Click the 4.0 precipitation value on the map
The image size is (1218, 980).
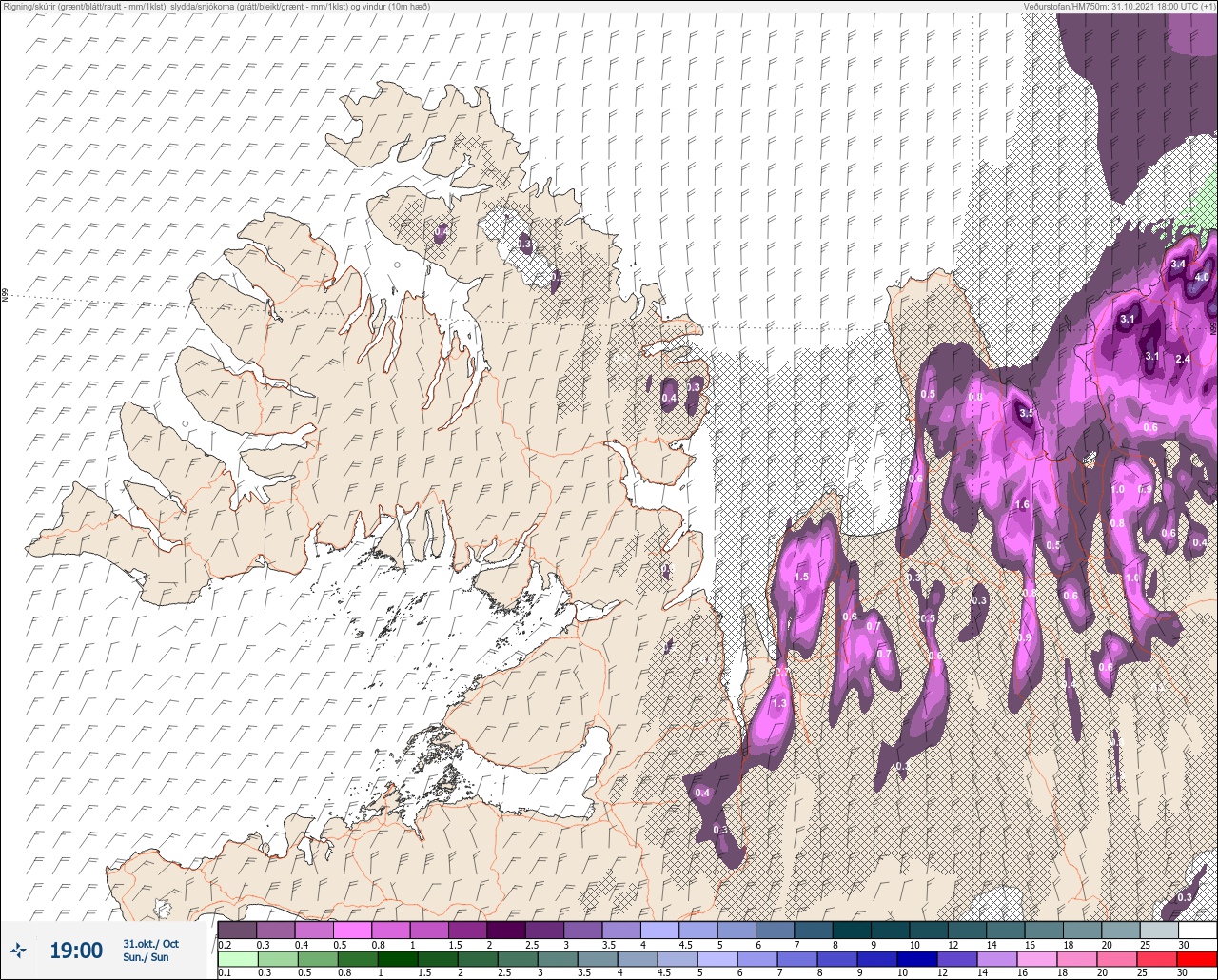pyautogui.click(x=1201, y=277)
